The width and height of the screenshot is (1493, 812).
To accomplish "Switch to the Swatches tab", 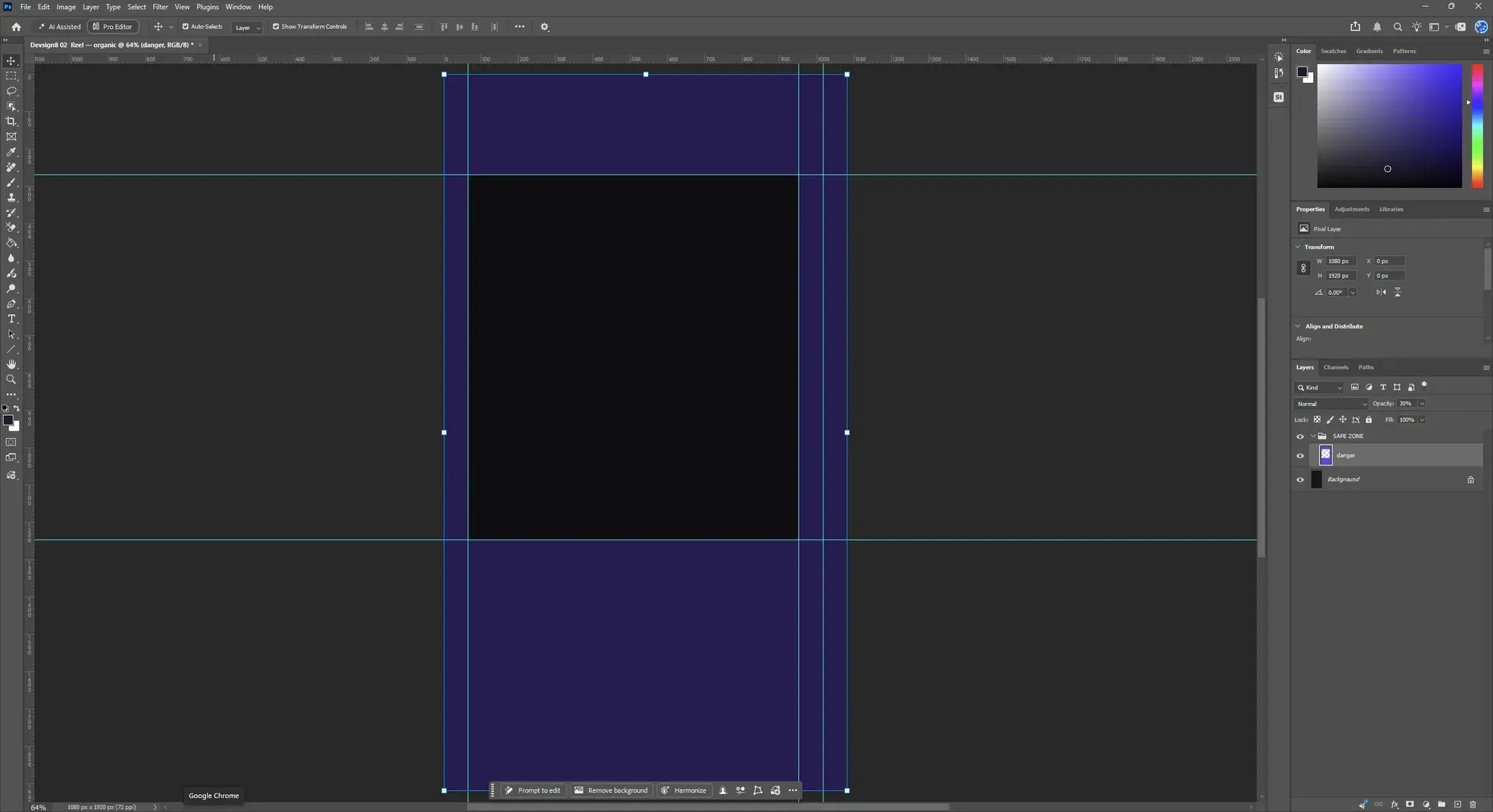I will [x=1333, y=51].
